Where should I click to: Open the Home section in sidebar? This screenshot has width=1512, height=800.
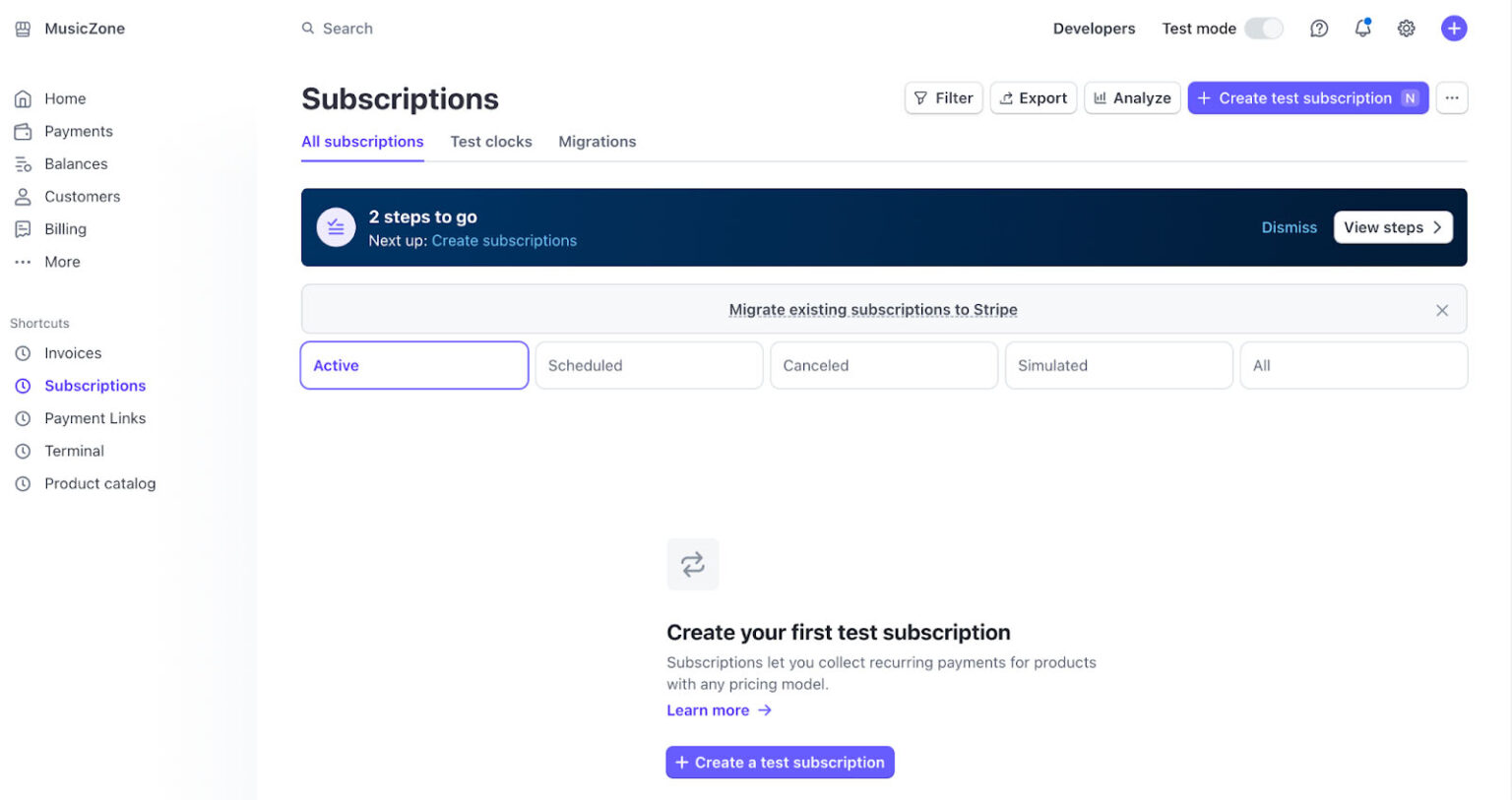tap(64, 98)
